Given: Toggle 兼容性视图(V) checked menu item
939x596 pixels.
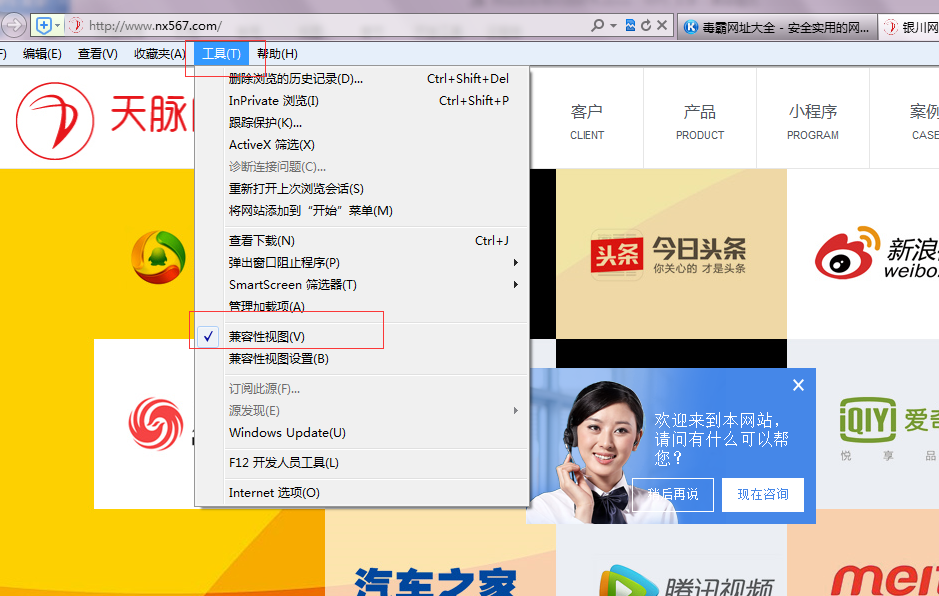Looking at the screenshot, I should [x=267, y=337].
